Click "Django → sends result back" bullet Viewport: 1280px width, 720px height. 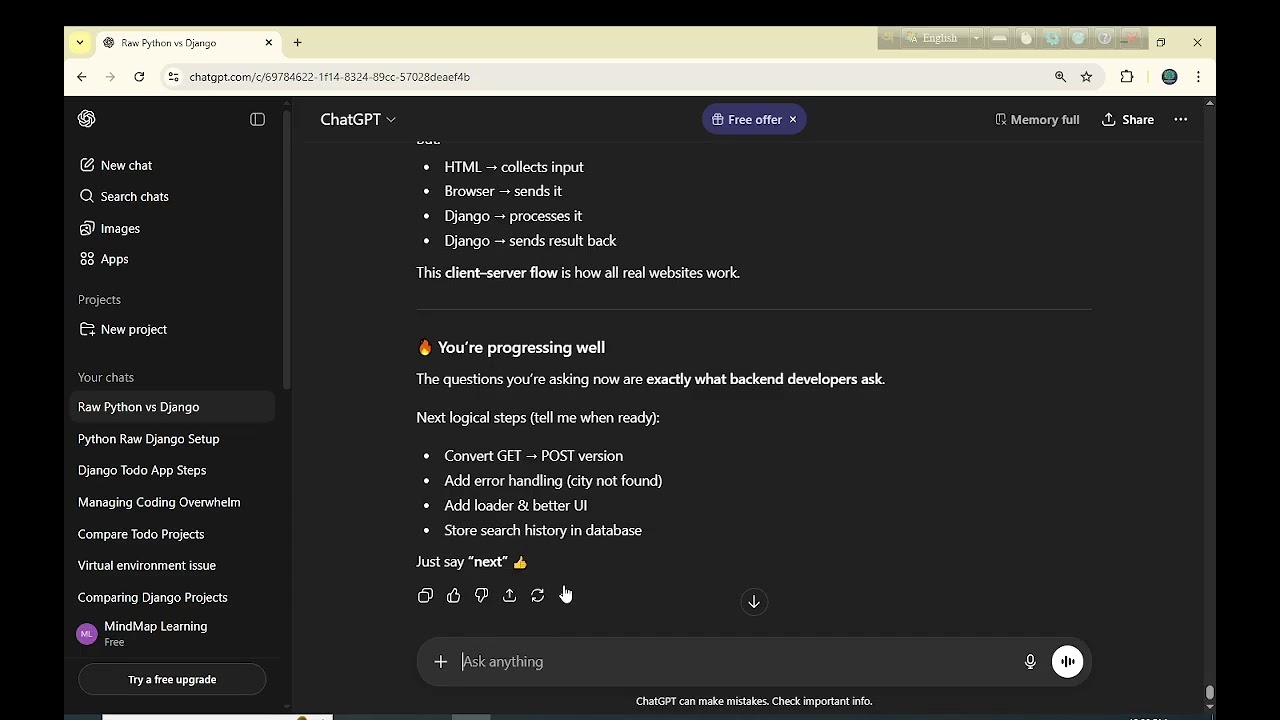click(x=530, y=241)
